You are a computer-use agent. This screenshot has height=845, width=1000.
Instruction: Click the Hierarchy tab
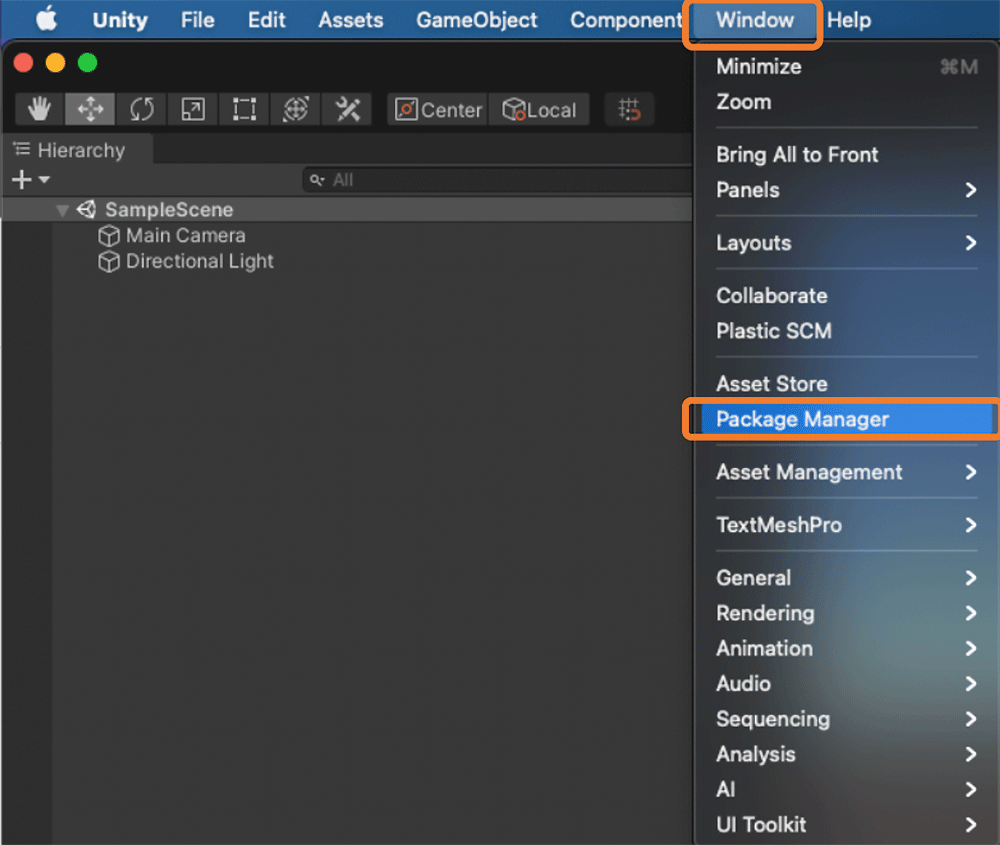[80, 150]
